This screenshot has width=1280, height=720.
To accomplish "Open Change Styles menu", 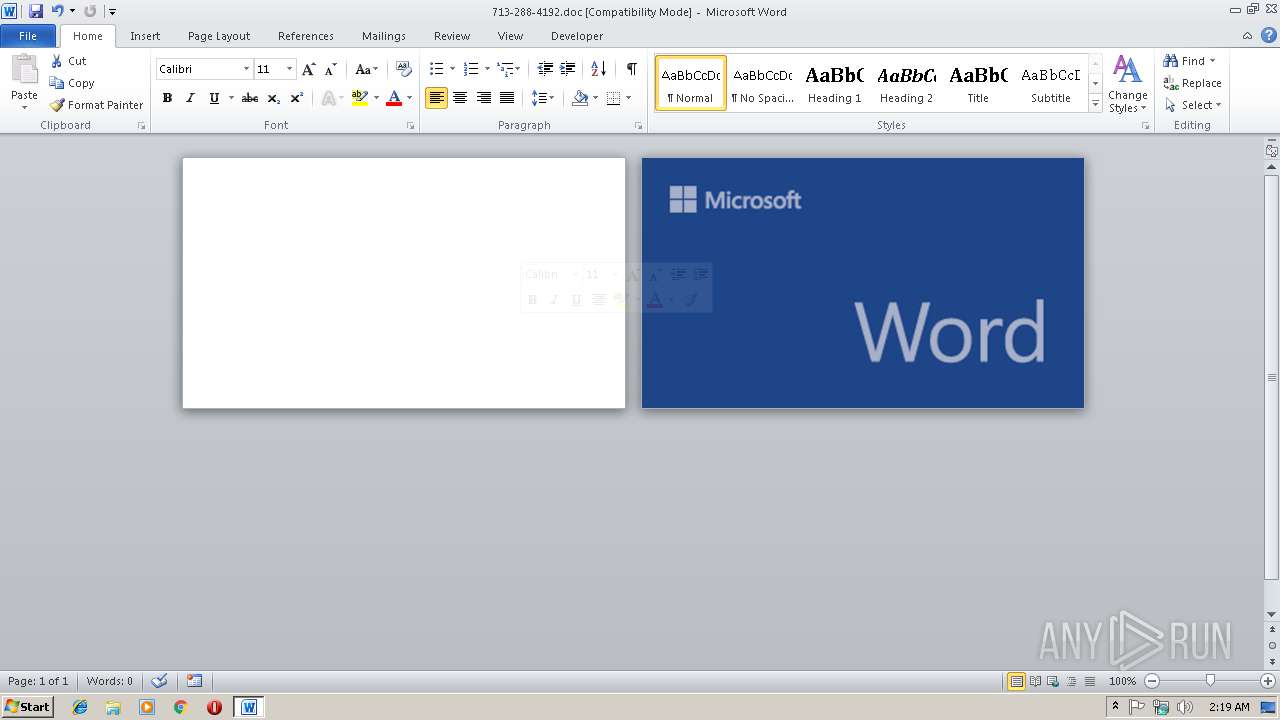I will coord(1127,84).
